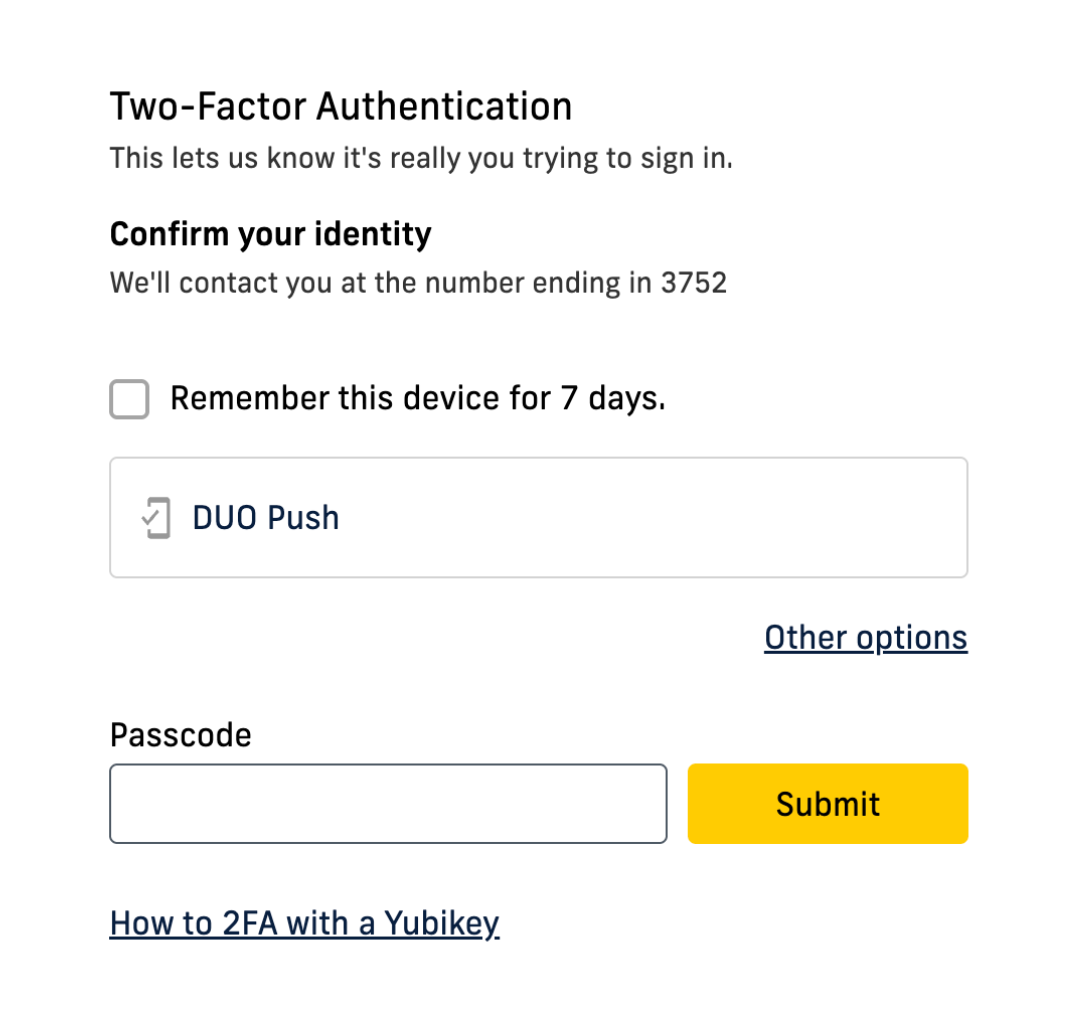1080x1033 pixels.
Task: Enable the Remember this device checkbox
Action: [129, 399]
